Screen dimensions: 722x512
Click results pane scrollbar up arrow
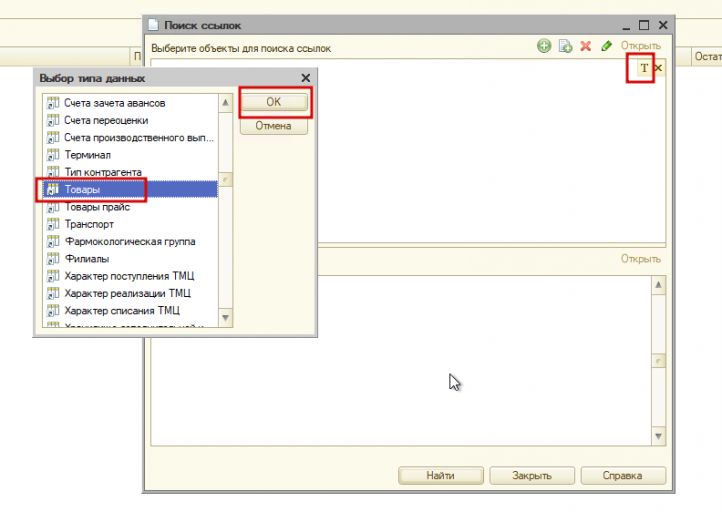tap(658, 285)
